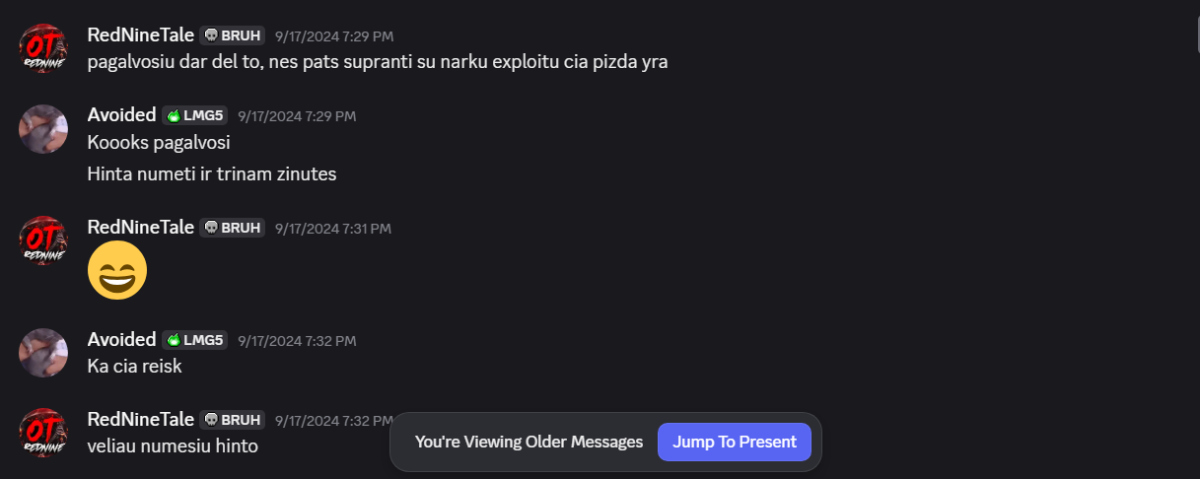
Task: Click the green LMG5 tag at 7:29 PM
Action: 195,115
